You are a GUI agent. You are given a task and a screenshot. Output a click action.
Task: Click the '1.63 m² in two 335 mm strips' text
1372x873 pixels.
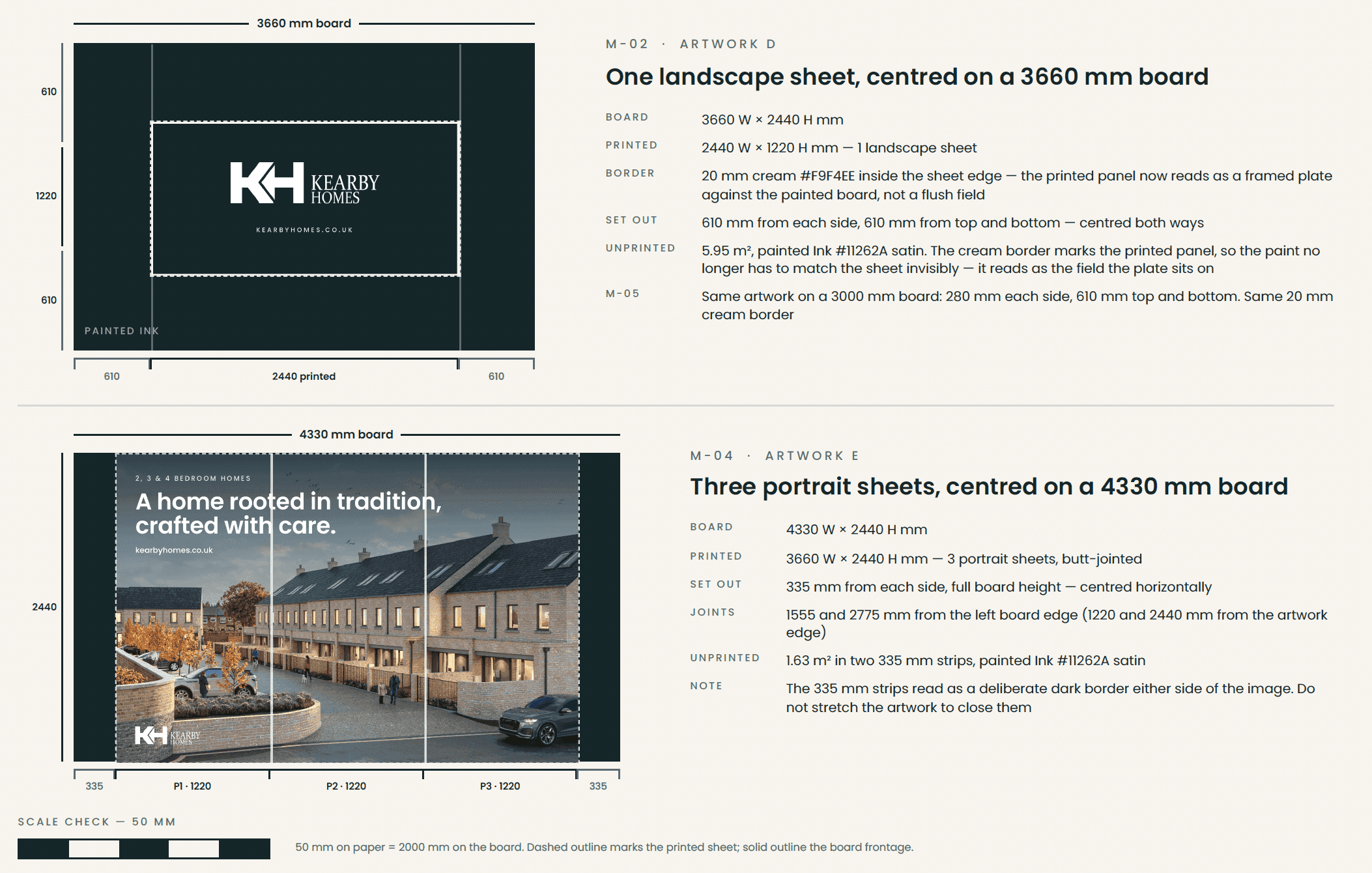(x=881, y=661)
